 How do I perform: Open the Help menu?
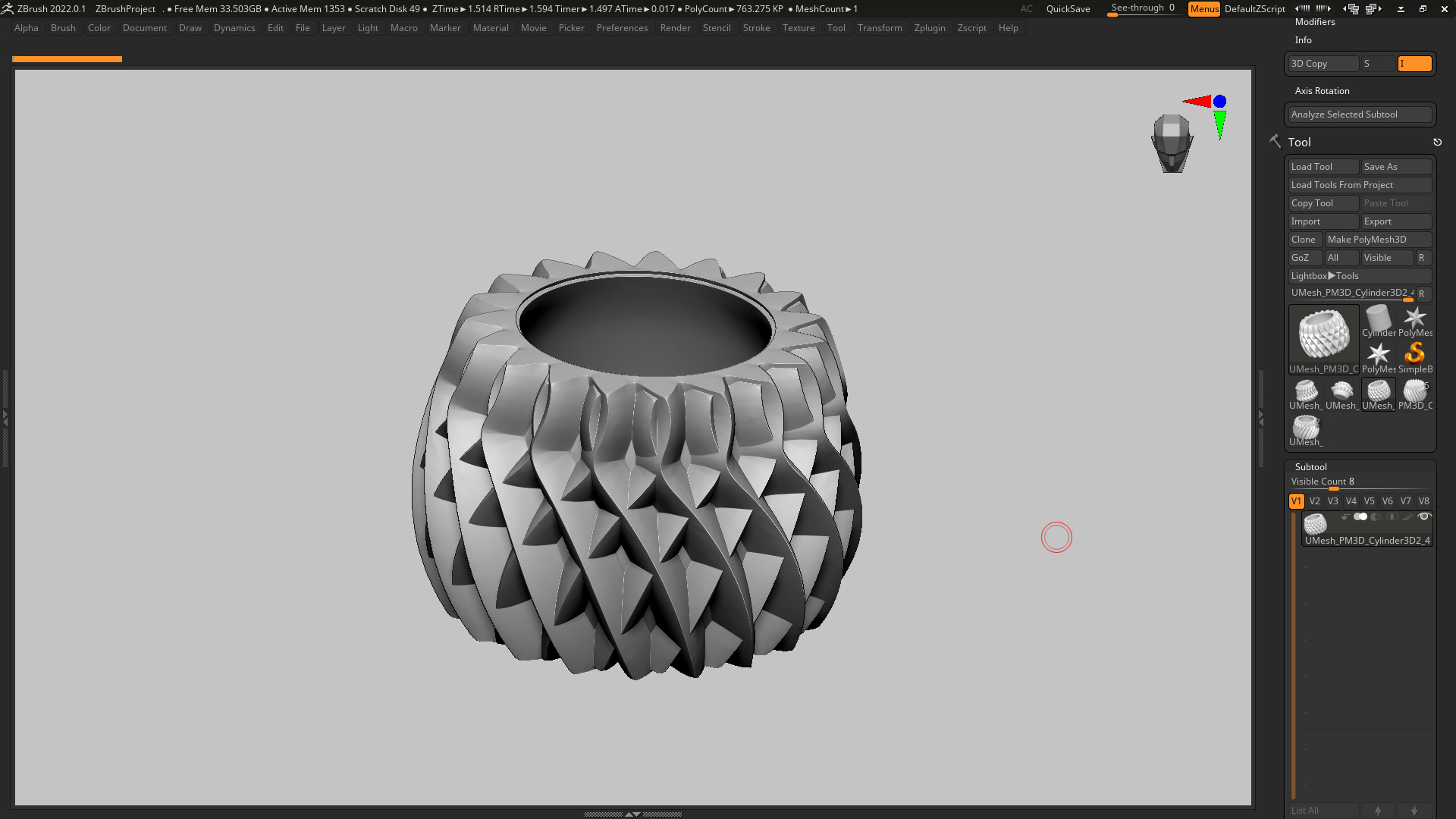[1008, 28]
